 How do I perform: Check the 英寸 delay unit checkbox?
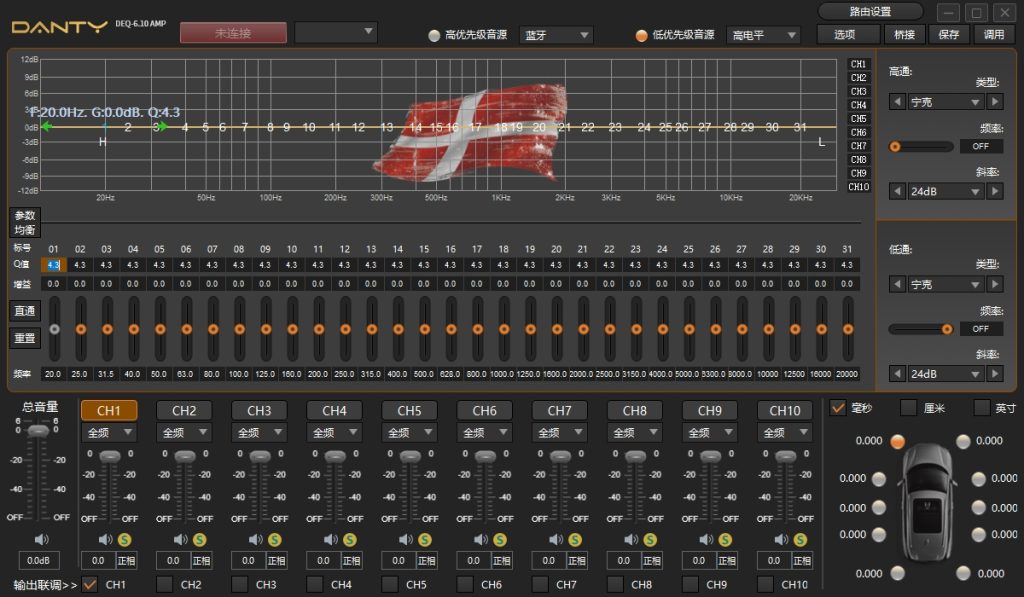coord(981,408)
